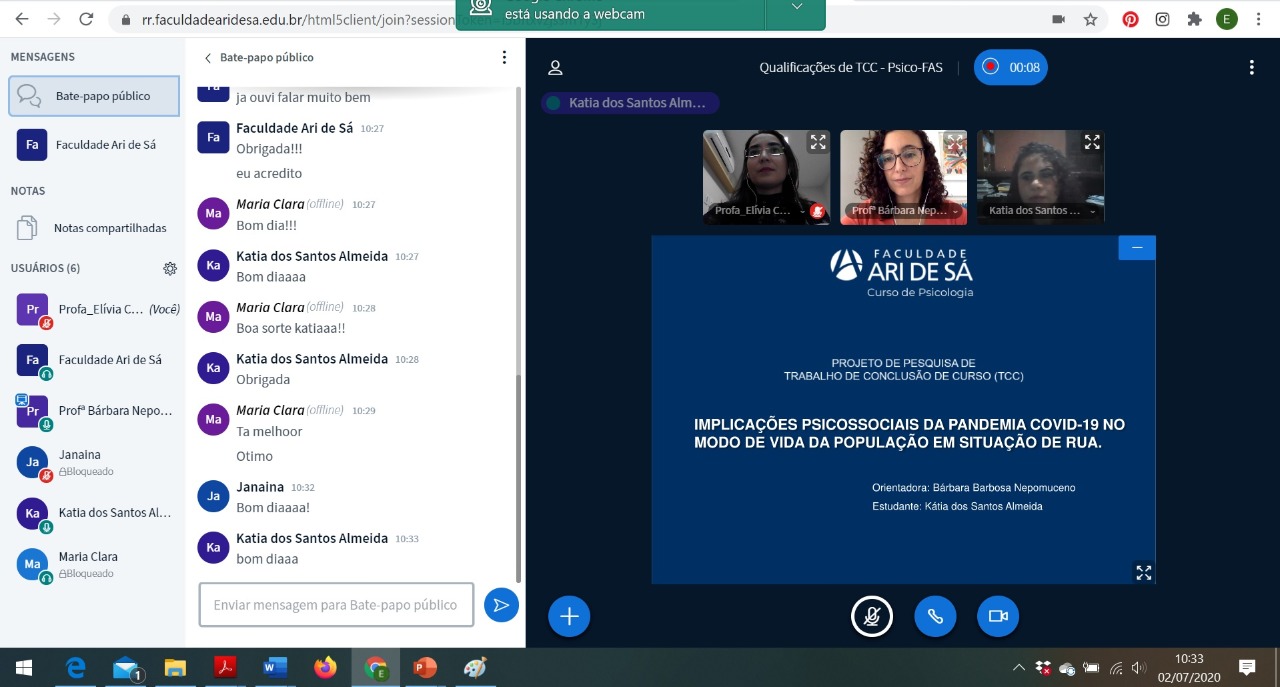Toggle webcam sharing button
The image size is (1280, 687).
click(x=997, y=616)
